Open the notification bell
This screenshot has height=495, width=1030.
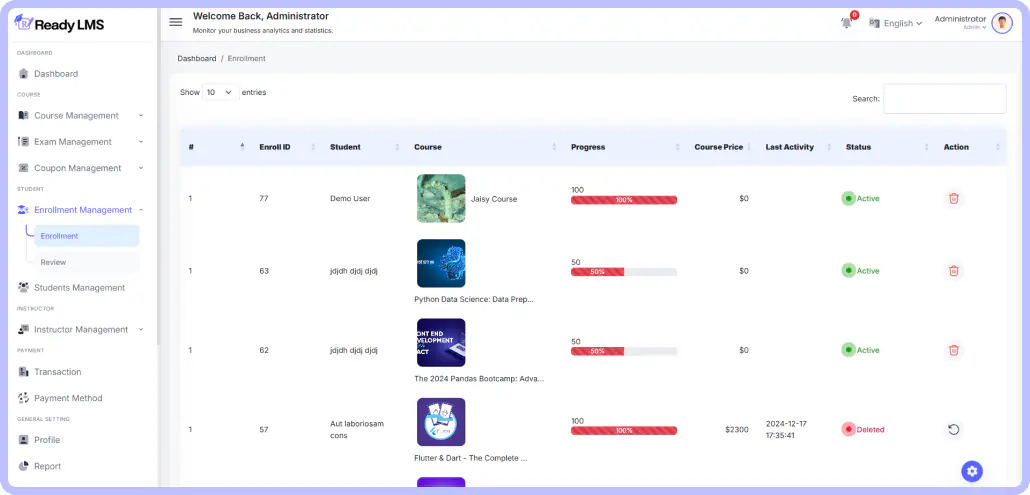point(847,23)
